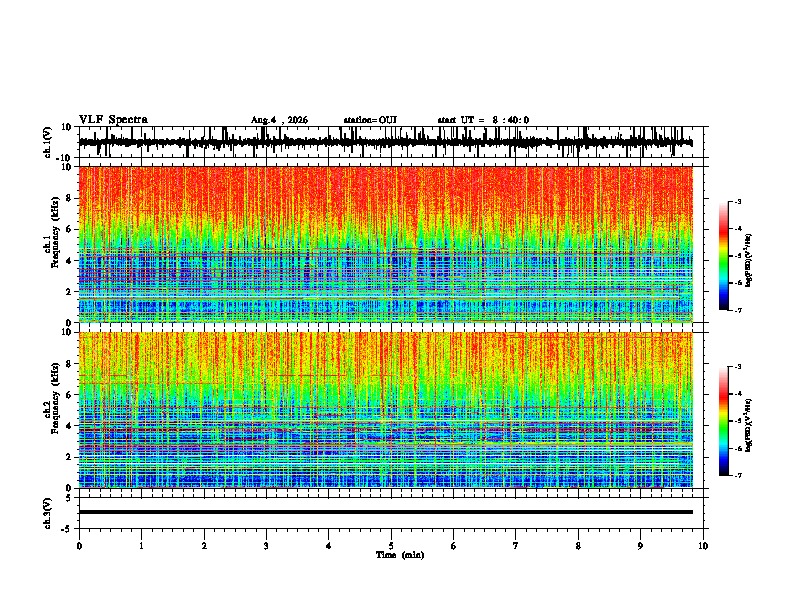Screen dimensions: 792x612
Task: Click the "ch.1(V)" axis label
Action: pos(48,142)
